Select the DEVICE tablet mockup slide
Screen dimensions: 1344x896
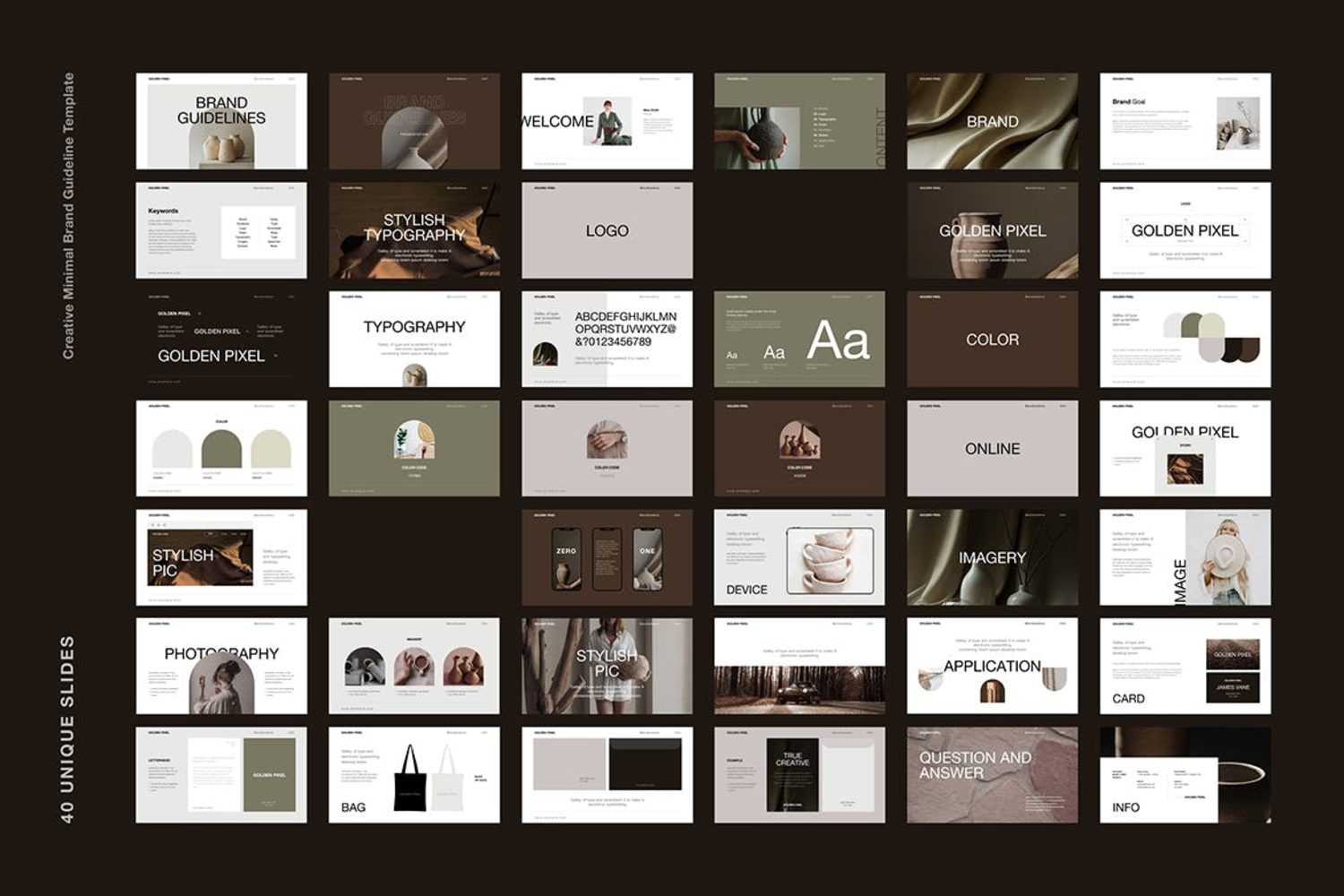[x=799, y=557]
